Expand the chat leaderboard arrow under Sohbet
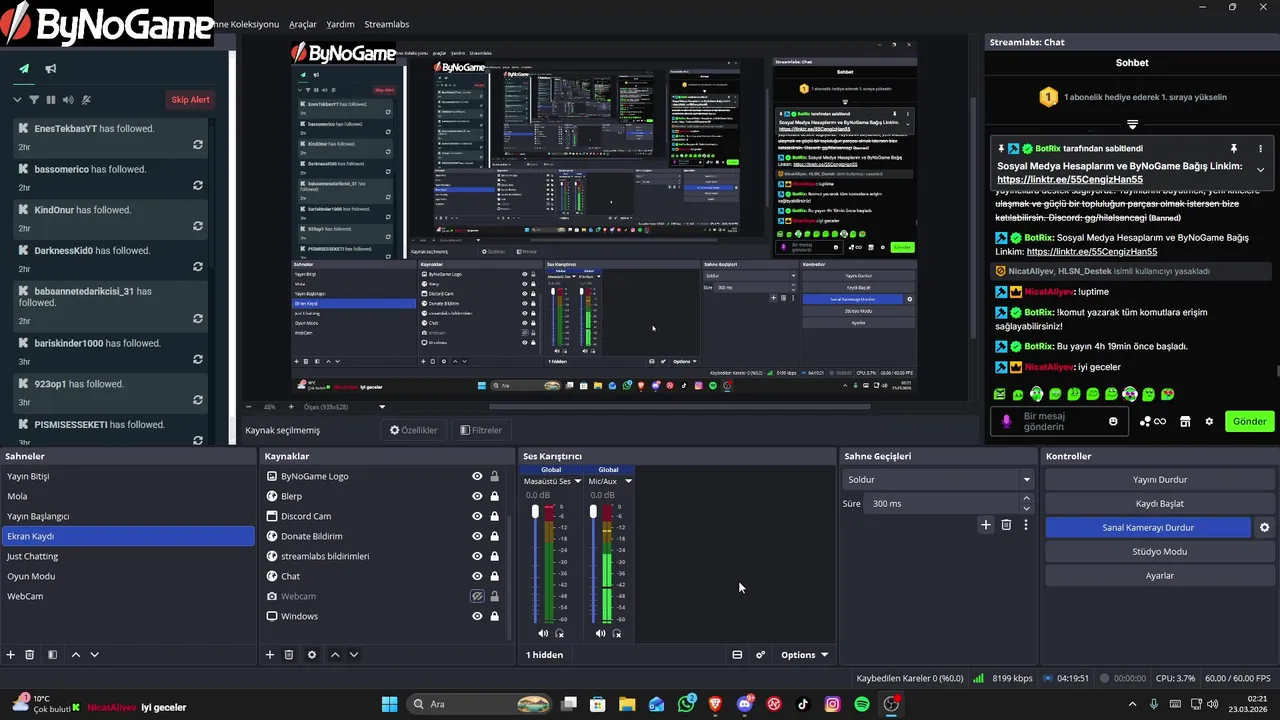This screenshot has height=720, width=1280. (x=1132, y=125)
